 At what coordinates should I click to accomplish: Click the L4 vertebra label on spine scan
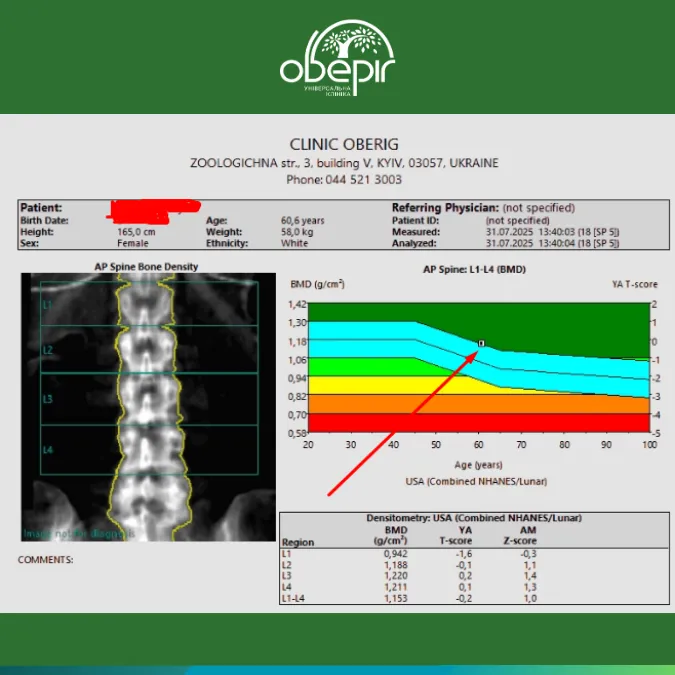(x=47, y=451)
